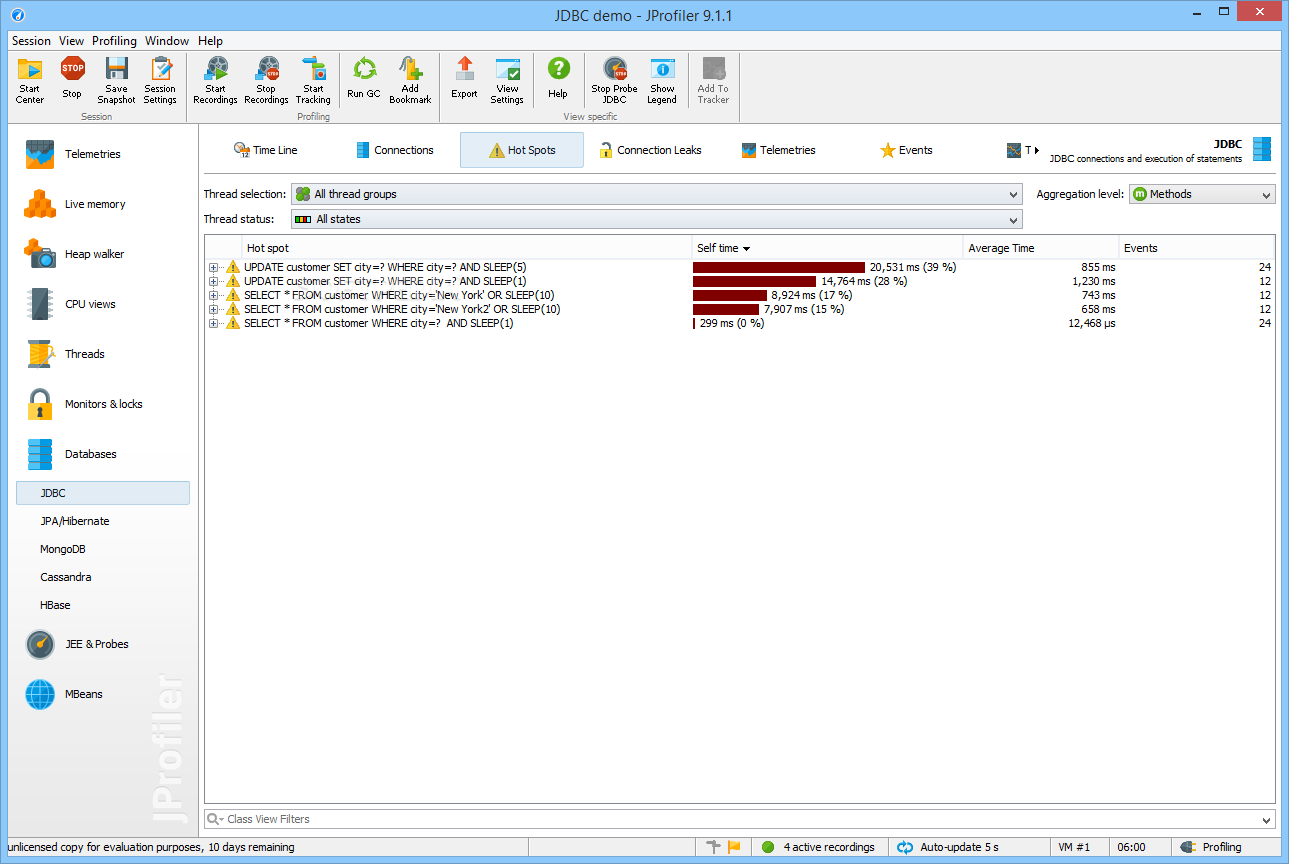Click the 20,531 ms self time bar
Image resolution: width=1289 pixels, height=864 pixels.
(779, 267)
